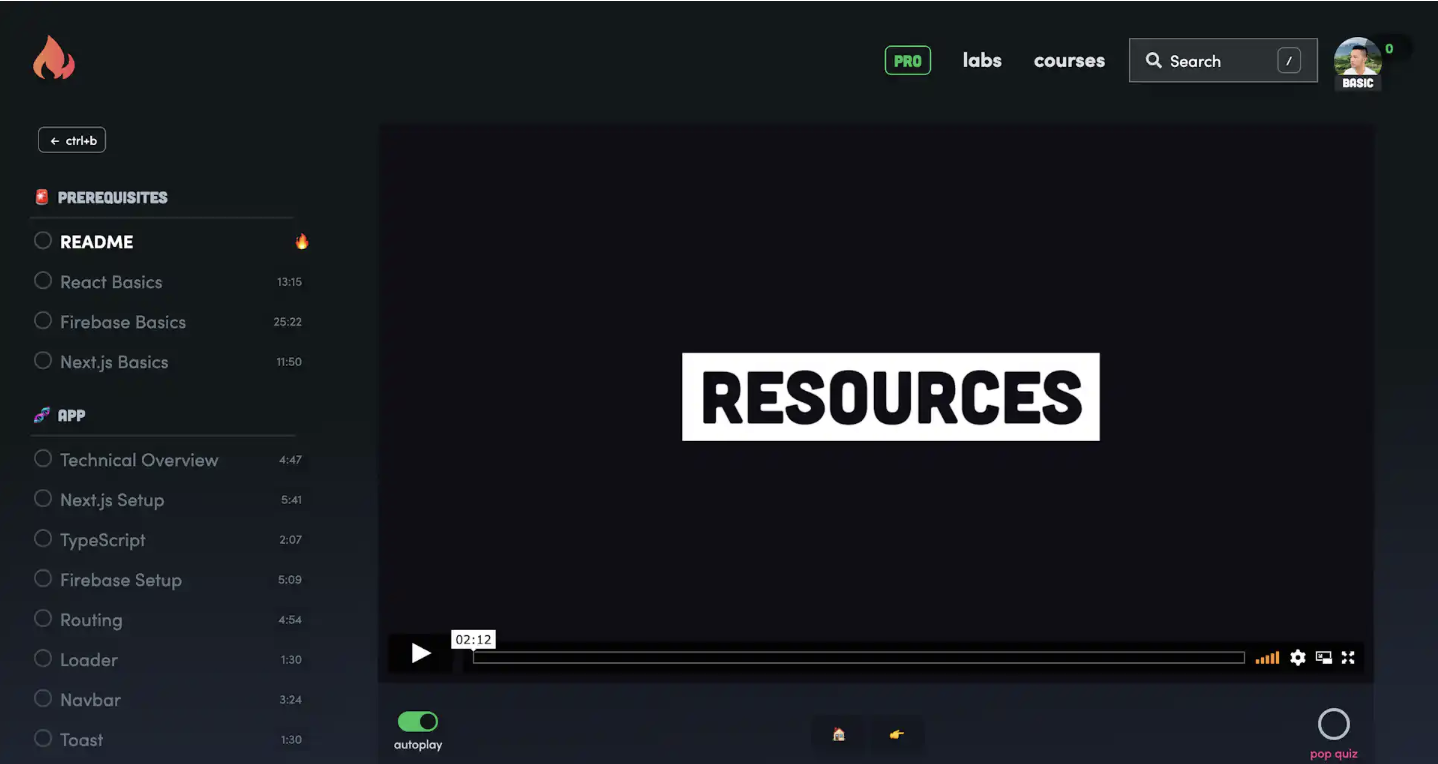Click the BASIC membership label
The image size is (1438, 764).
click(x=1358, y=83)
